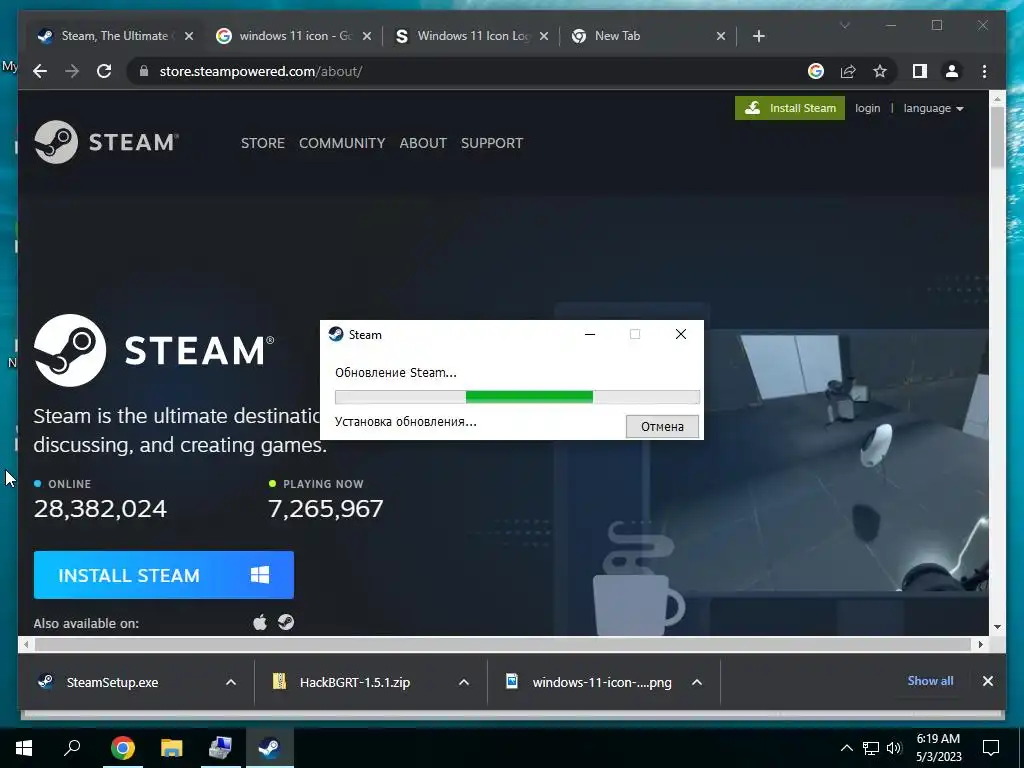This screenshot has height=768, width=1024.
Task: Open the Chrome profile icon
Action: (952, 71)
